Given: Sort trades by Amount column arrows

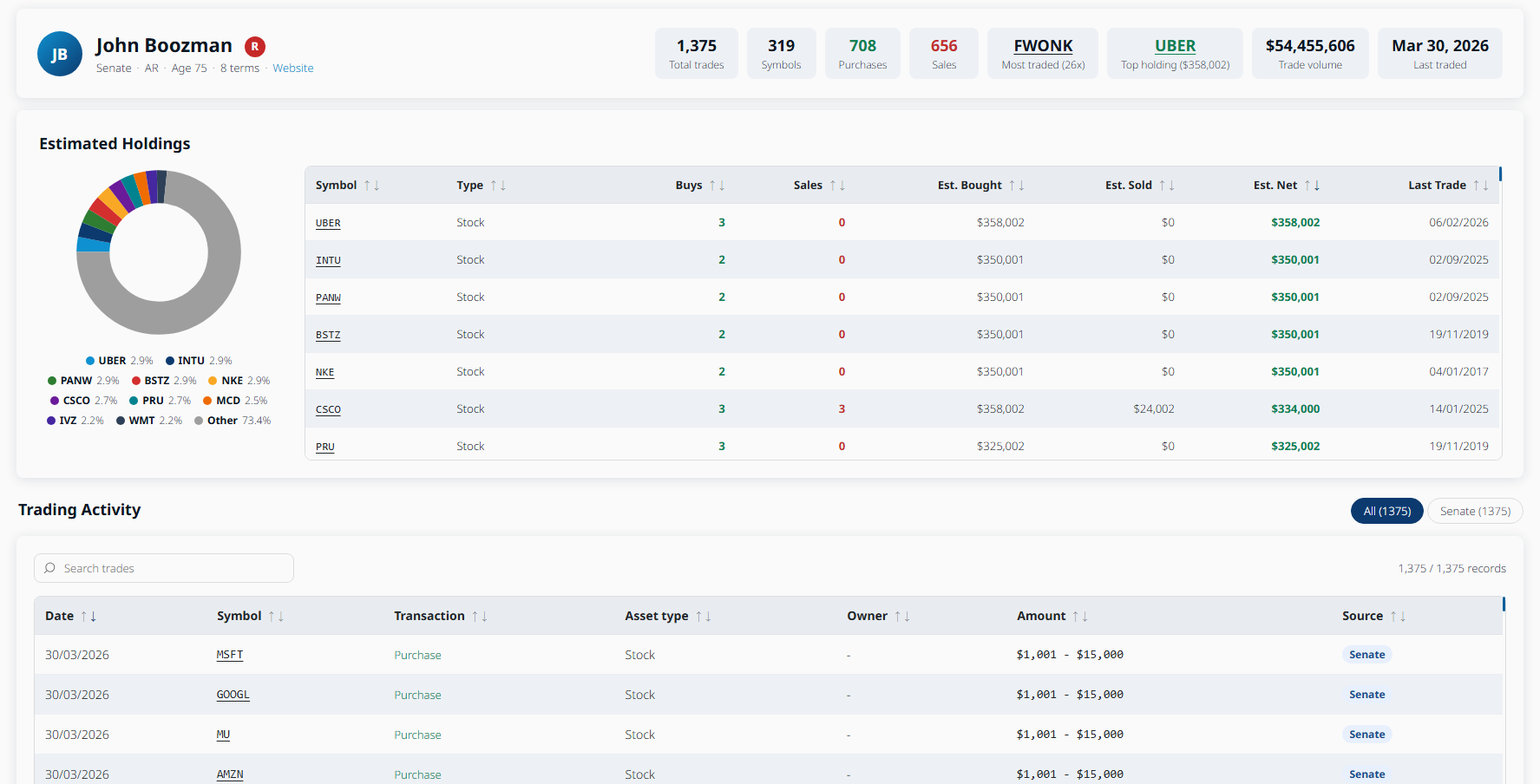Looking at the screenshot, I should [x=1080, y=617].
